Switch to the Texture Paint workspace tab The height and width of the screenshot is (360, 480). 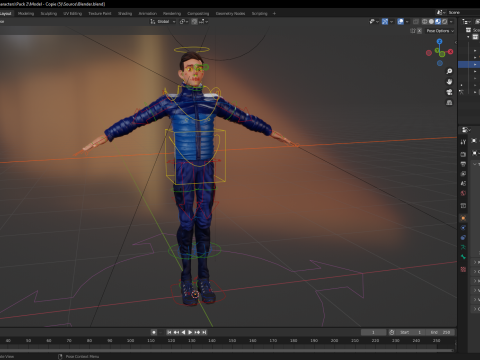pyautogui.click(x=100, y=14)
